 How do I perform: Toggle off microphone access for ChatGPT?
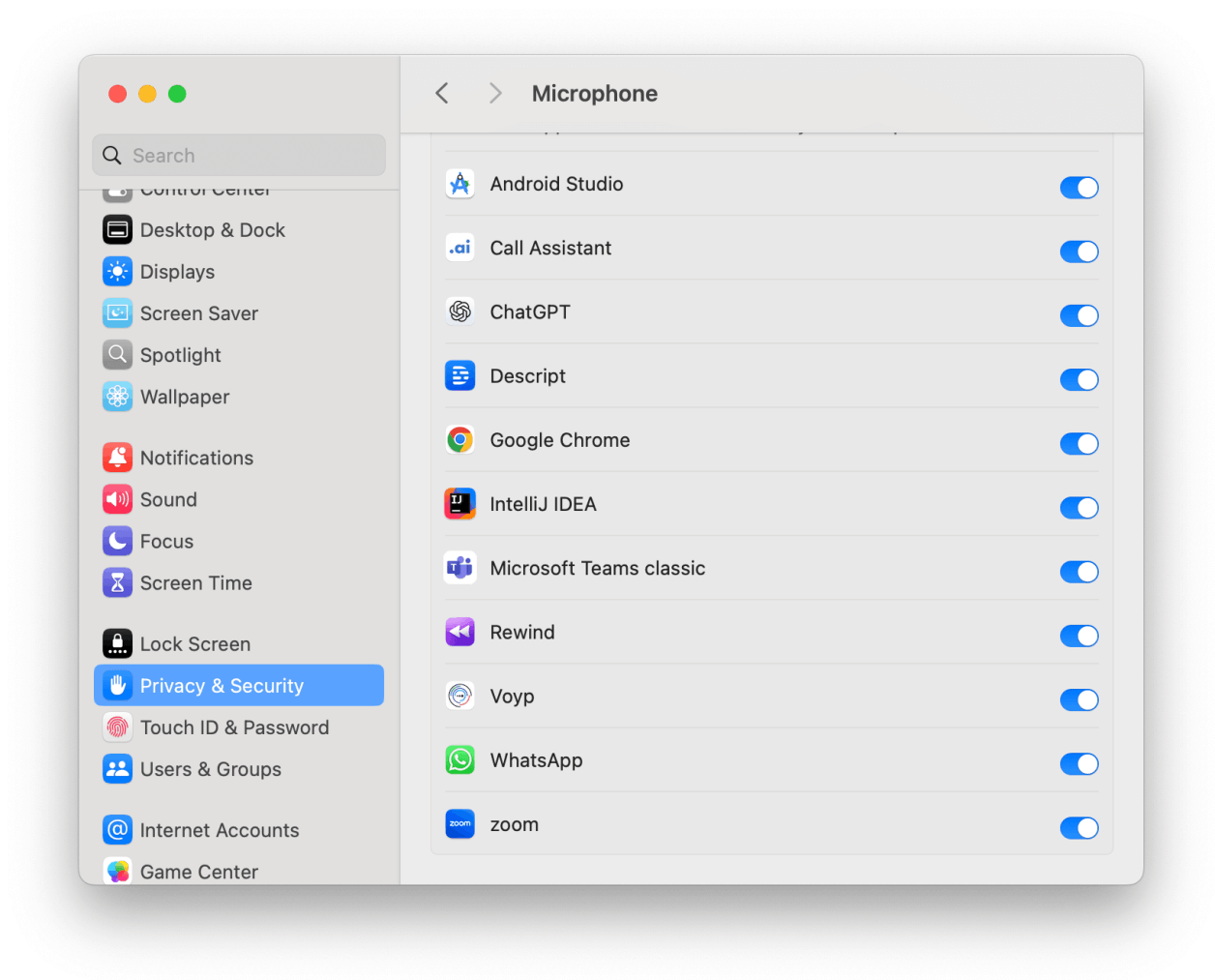pyautogui.click(x=1079, y=315)
